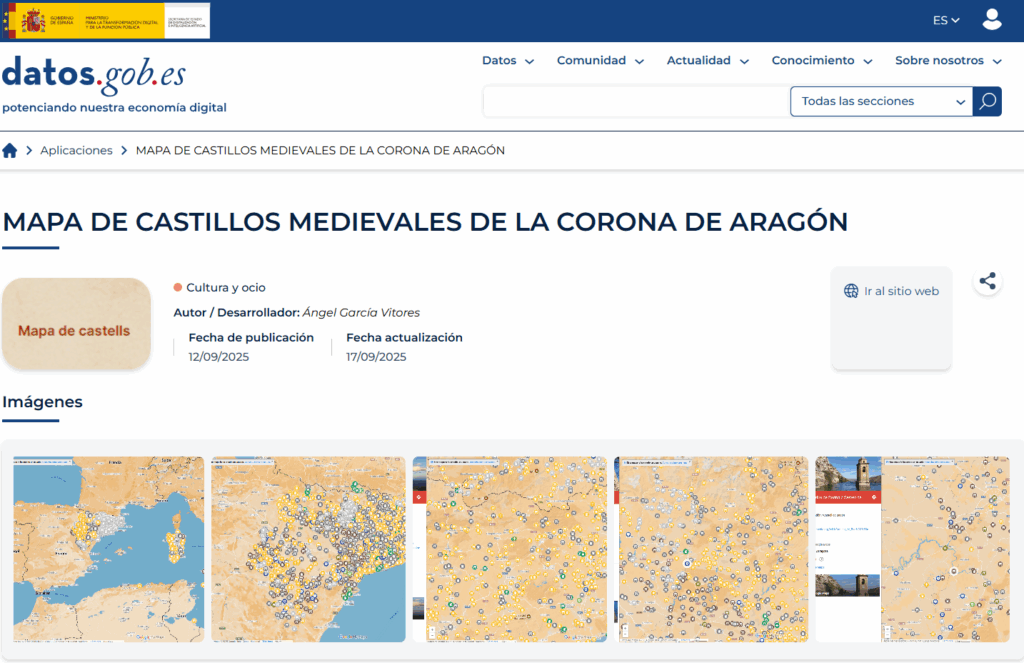The width and height of the screenshot is (1024, 663).
Task: Go to Aplicaciones breadcrumb link
Action: tap(76, 150)
